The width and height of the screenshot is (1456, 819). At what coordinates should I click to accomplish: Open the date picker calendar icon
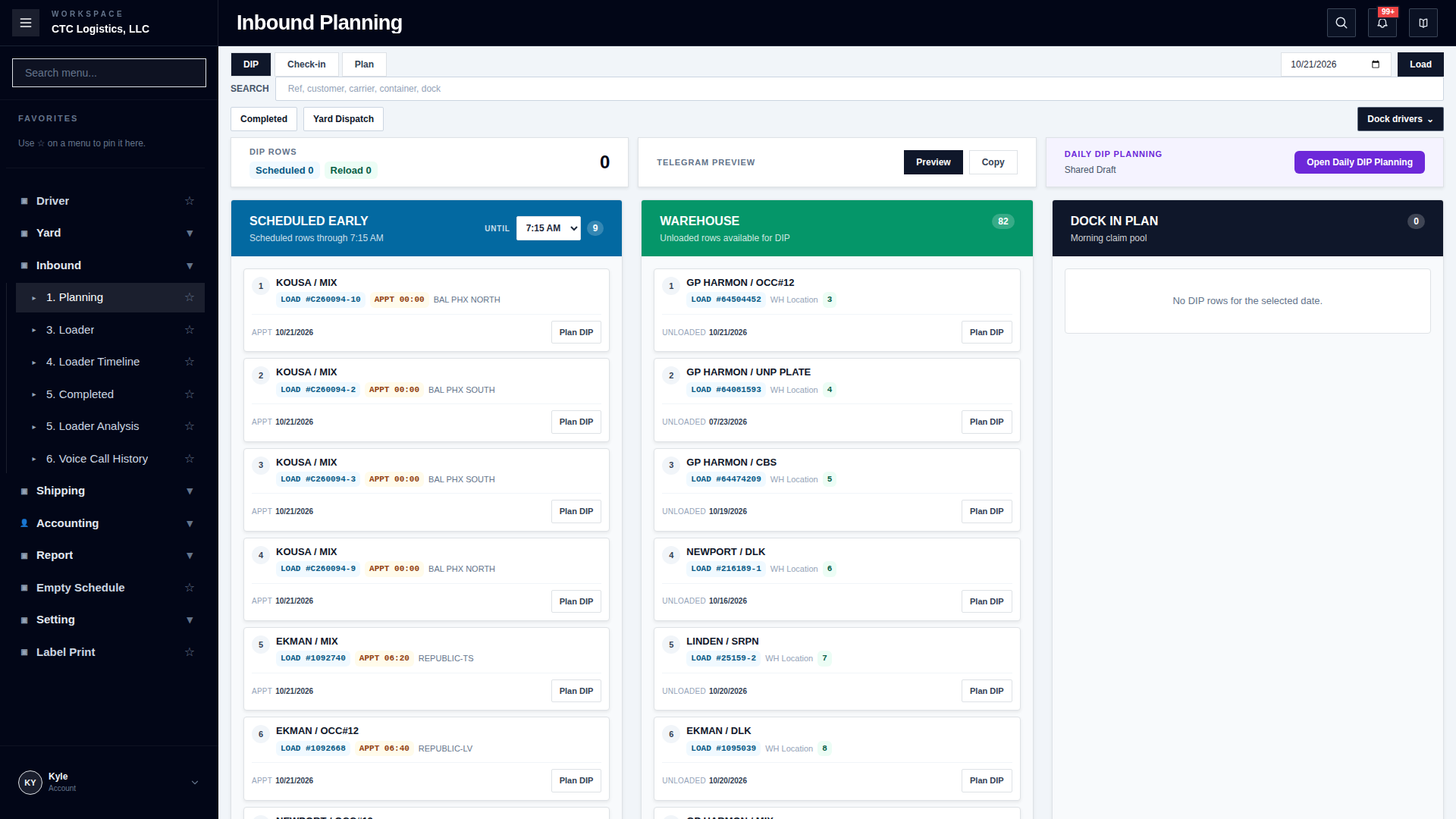(1376, 64)
